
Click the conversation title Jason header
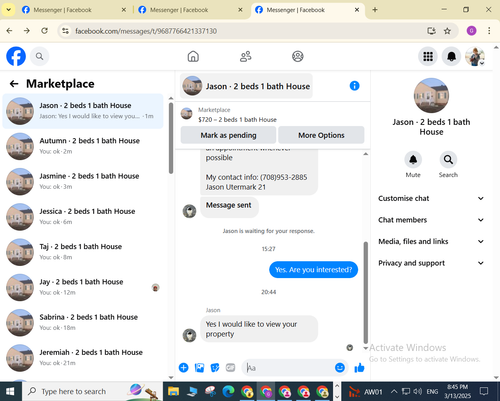[x=246, y=86]
